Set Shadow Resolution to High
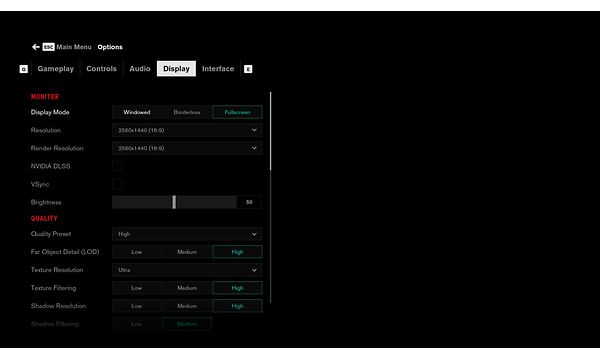Screen dimensions: 600x360 (x=237, y=306)
